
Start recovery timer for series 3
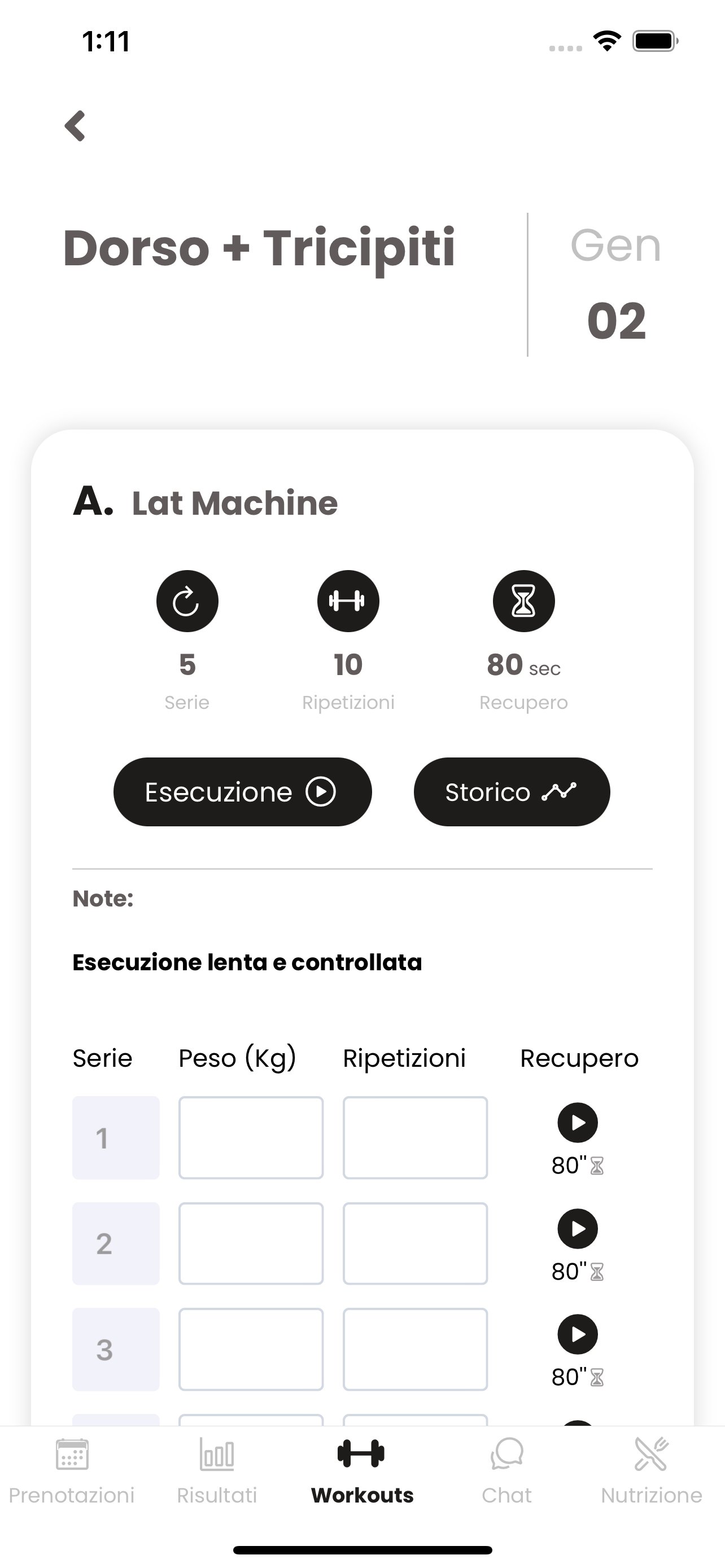pos(578,1334)
